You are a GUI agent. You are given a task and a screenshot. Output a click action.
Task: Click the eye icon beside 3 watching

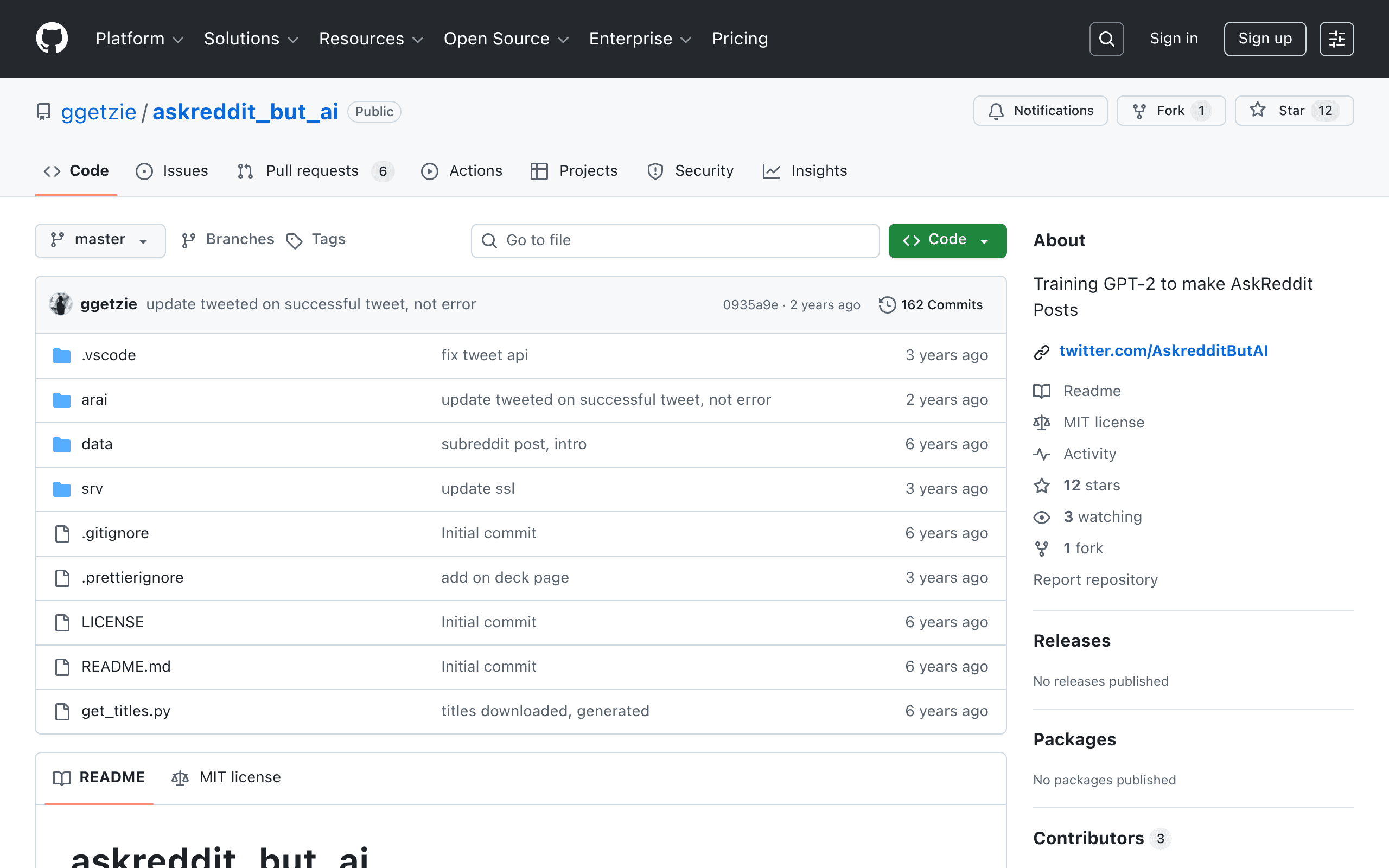point(1041,517)
